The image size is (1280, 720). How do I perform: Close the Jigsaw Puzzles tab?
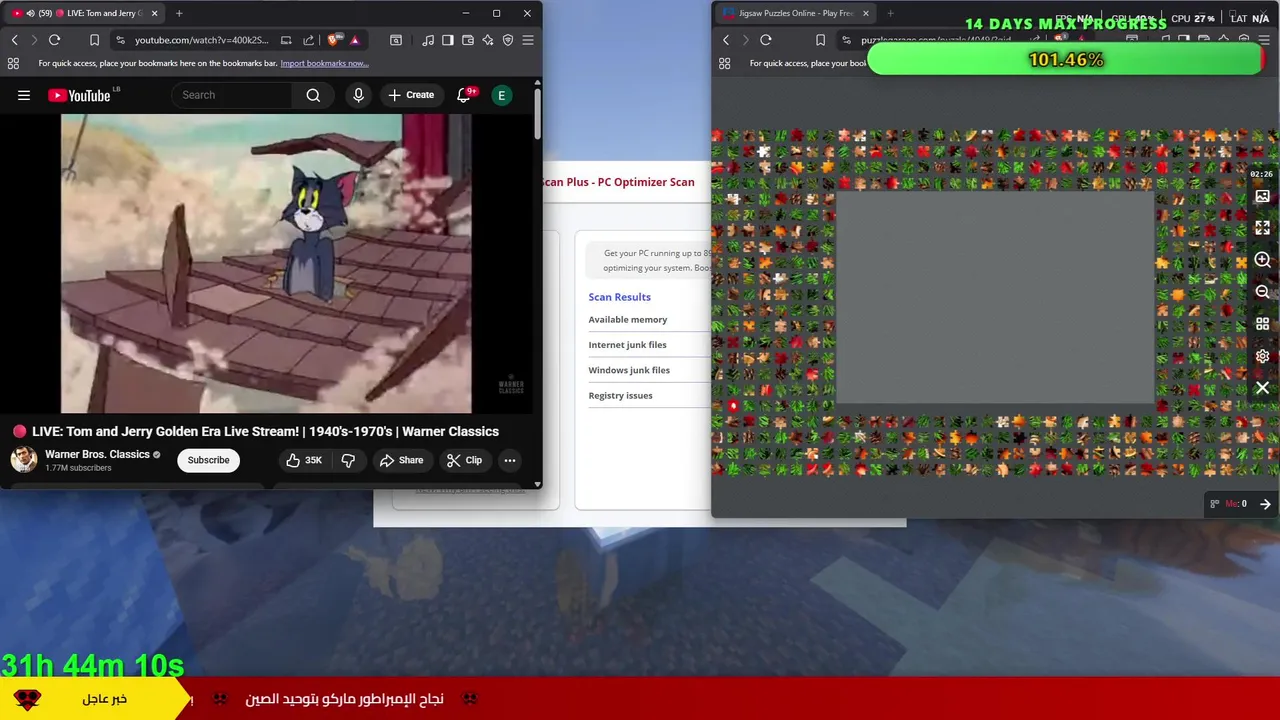[865, 13]
